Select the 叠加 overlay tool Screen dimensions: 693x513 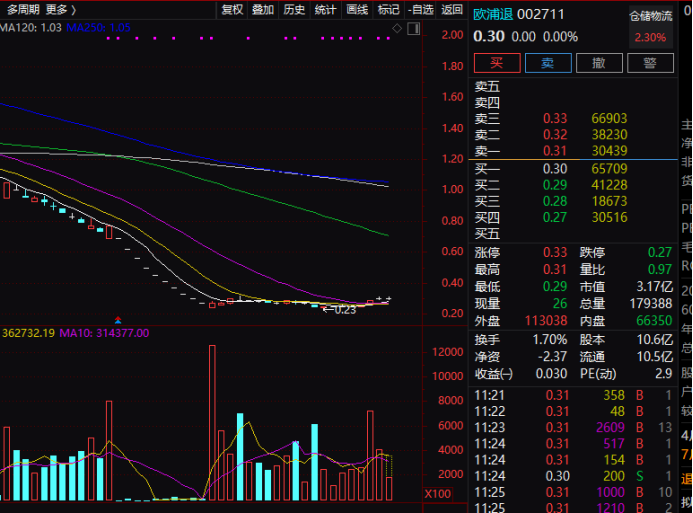click(x=263, y=9)
